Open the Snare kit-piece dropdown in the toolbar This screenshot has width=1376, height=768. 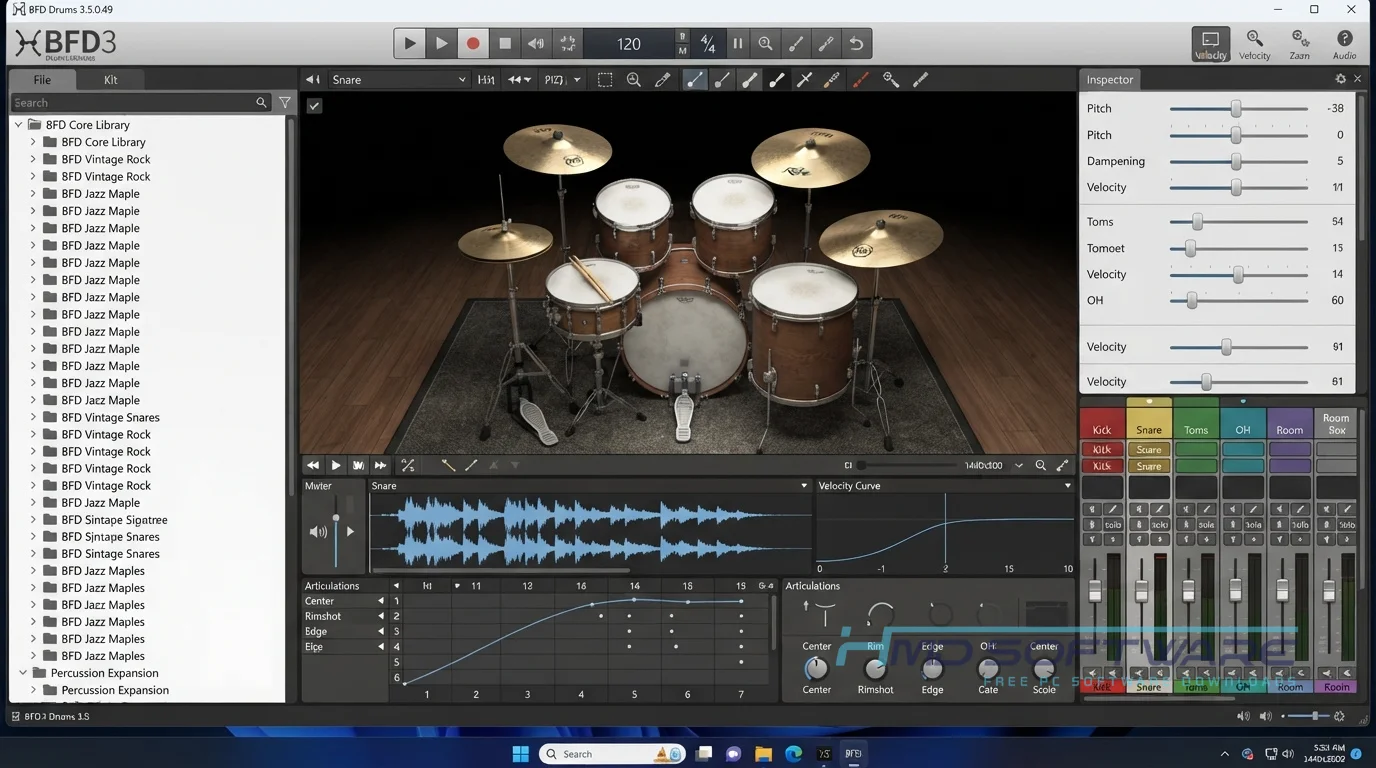398,80
